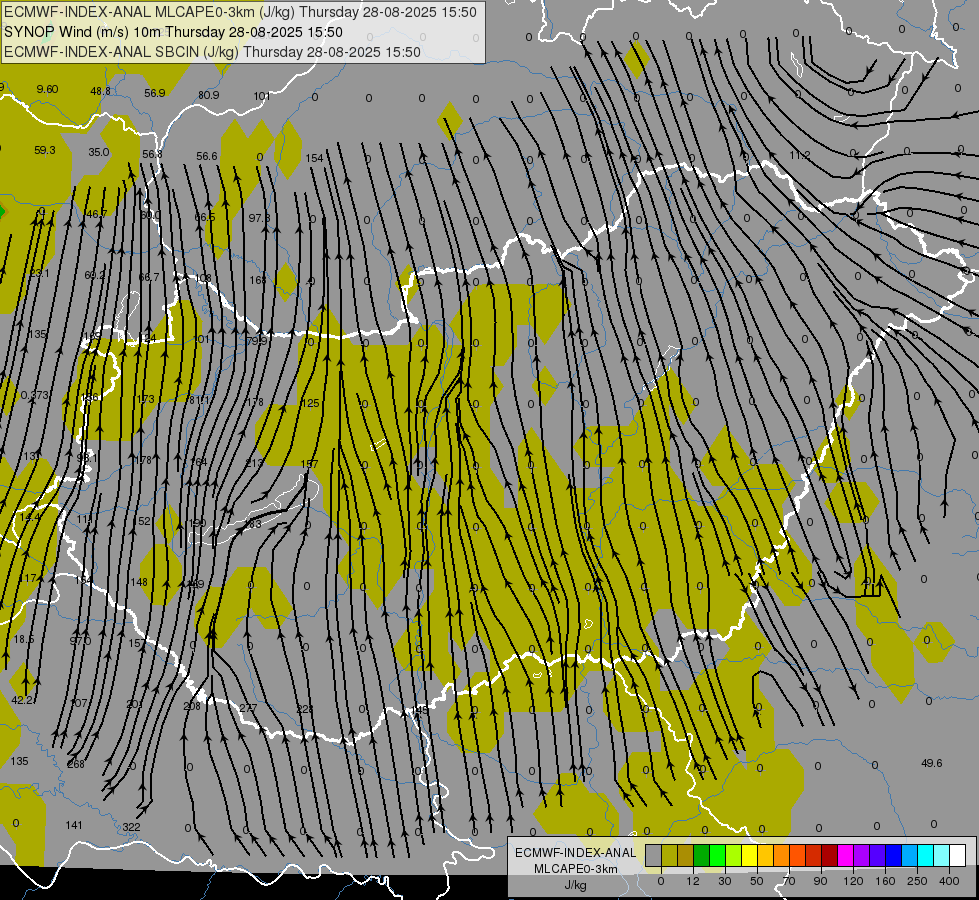Click the map value '9.60'
The image size is (979, 900).
(47, 89)
